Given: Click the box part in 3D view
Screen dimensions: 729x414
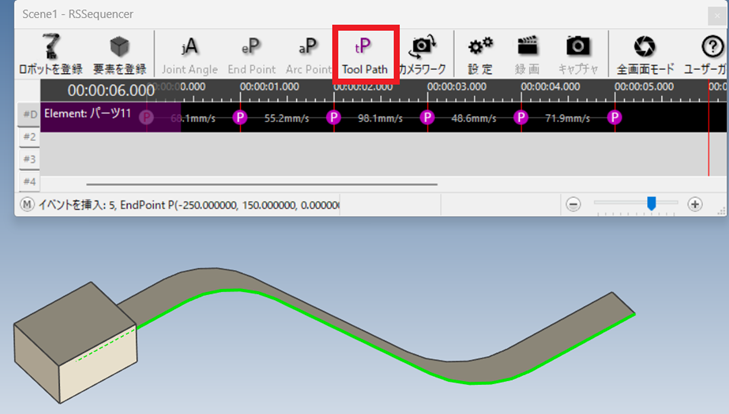Looking at the screenshot, I should pos(75,342).
